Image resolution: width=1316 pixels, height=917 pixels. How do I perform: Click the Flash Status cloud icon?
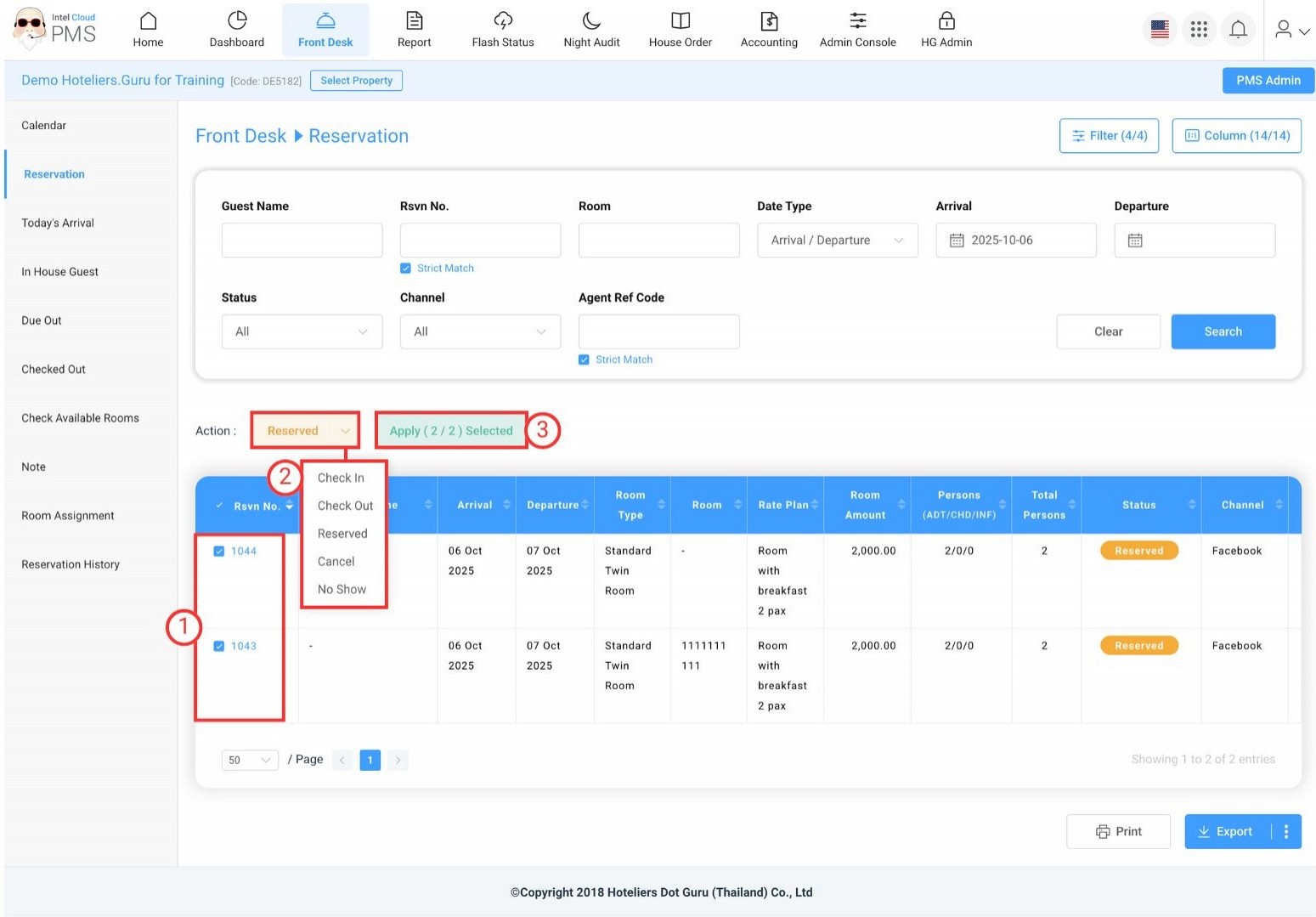tap(503, 20)
